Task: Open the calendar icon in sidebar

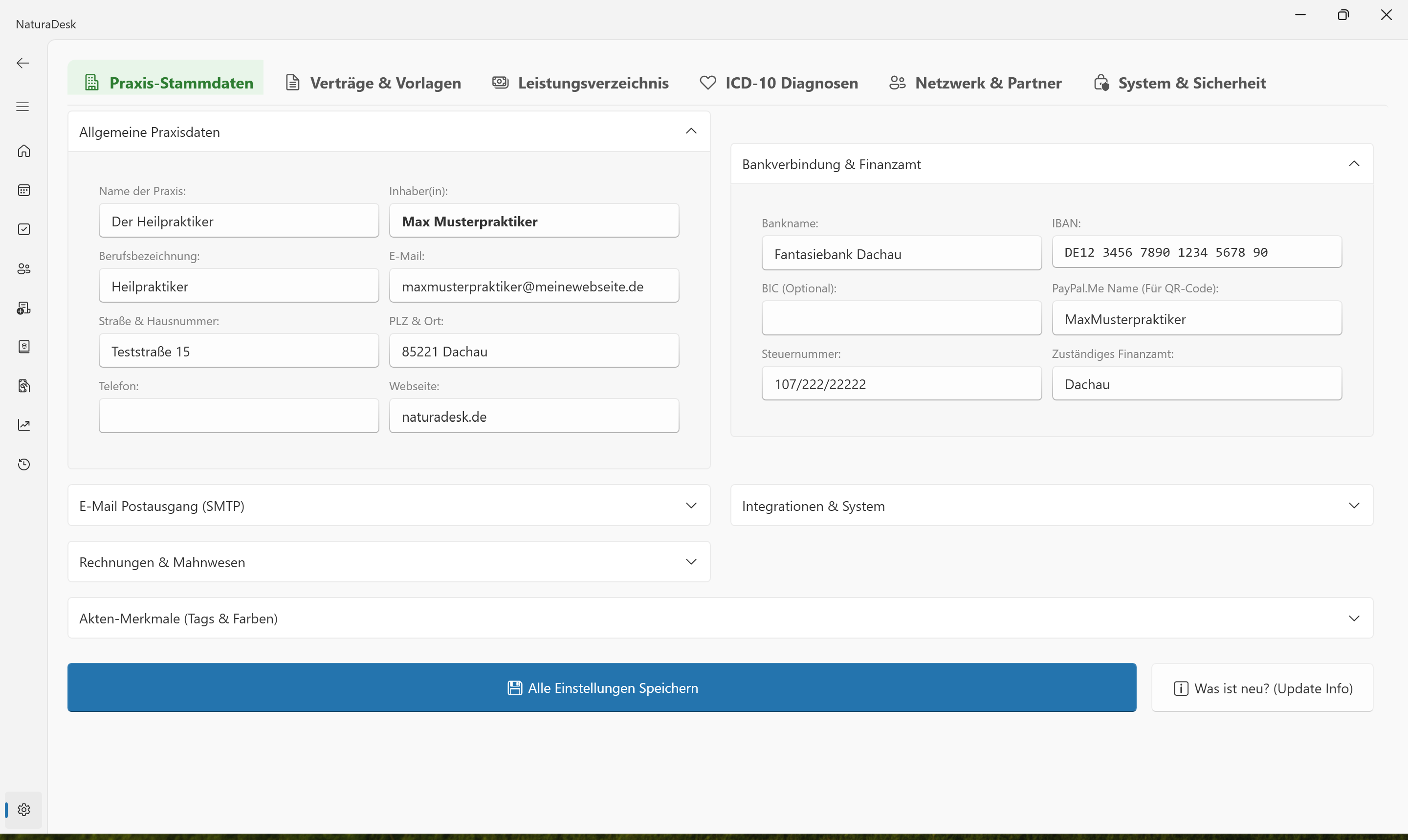Action: click(x=24, y=190)
